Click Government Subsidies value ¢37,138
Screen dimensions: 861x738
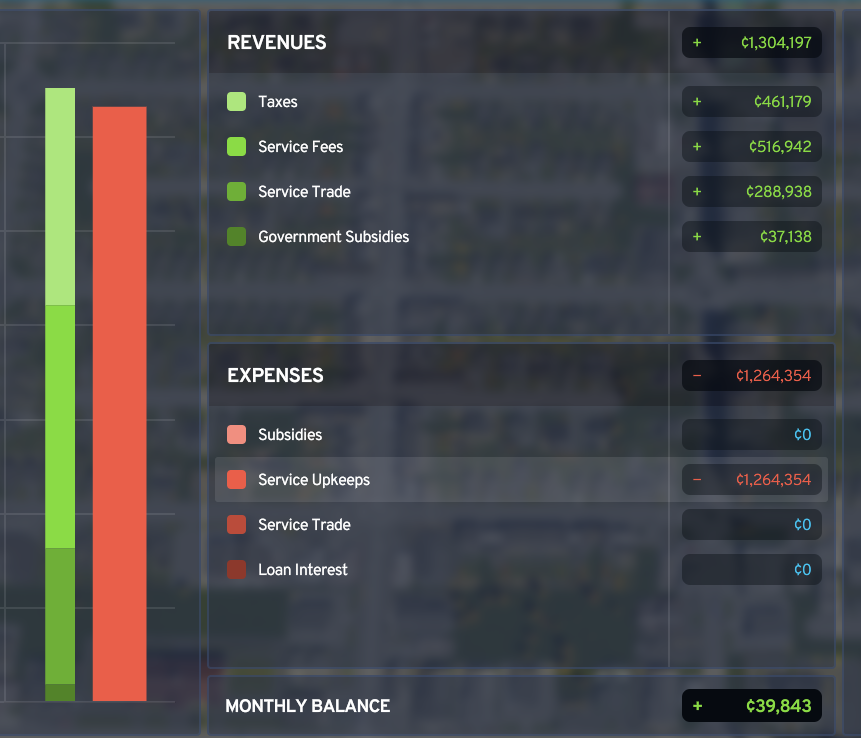coord(752,237)
